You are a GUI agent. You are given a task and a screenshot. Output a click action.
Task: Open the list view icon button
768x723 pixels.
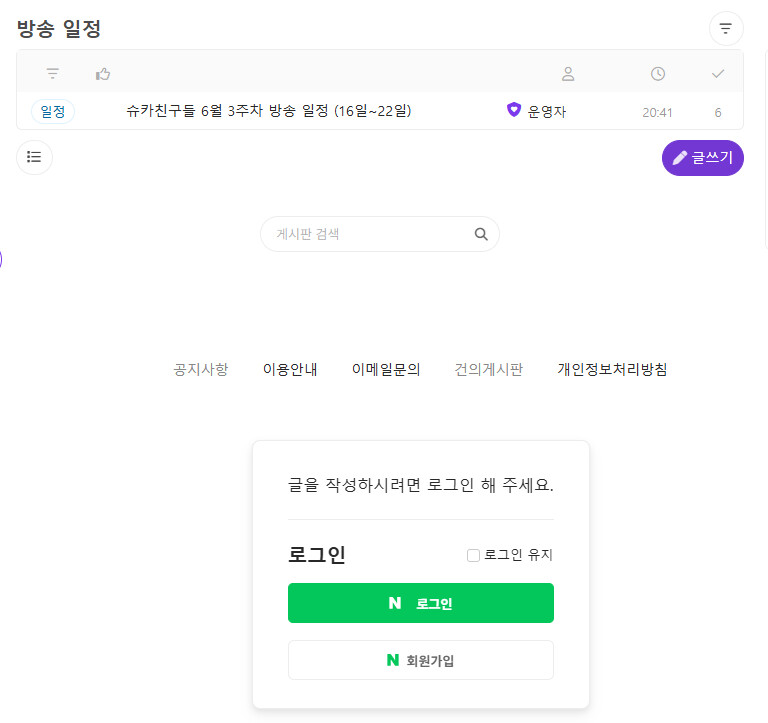pos(34,157)
